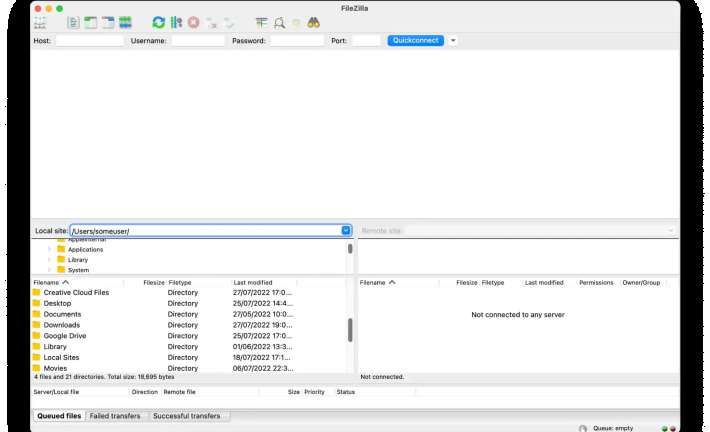Click the Remote file queue column header

(x=179, y=392)
